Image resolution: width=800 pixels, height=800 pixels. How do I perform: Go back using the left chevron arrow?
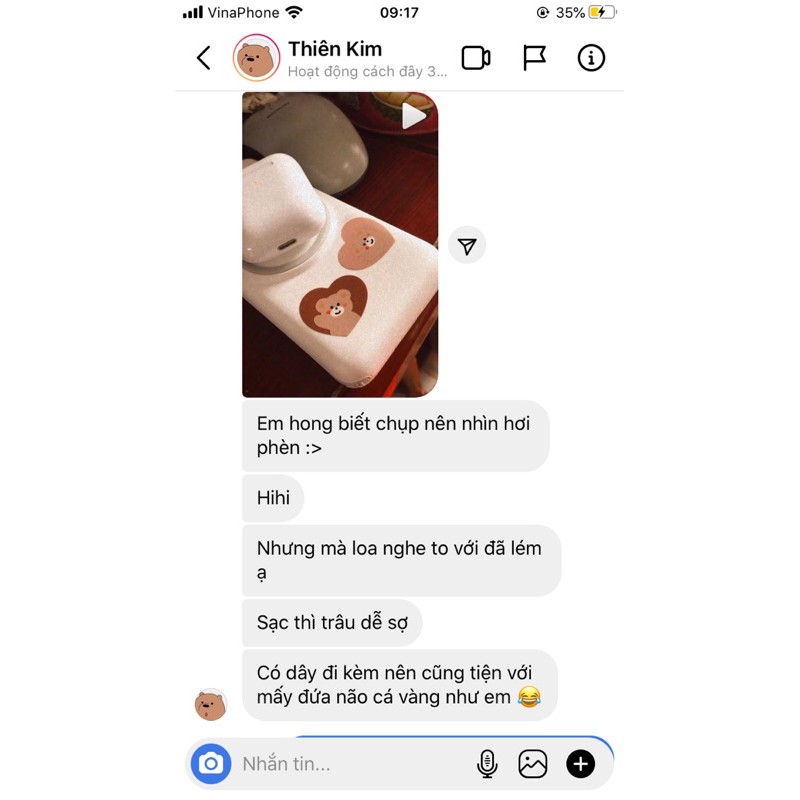204,58
